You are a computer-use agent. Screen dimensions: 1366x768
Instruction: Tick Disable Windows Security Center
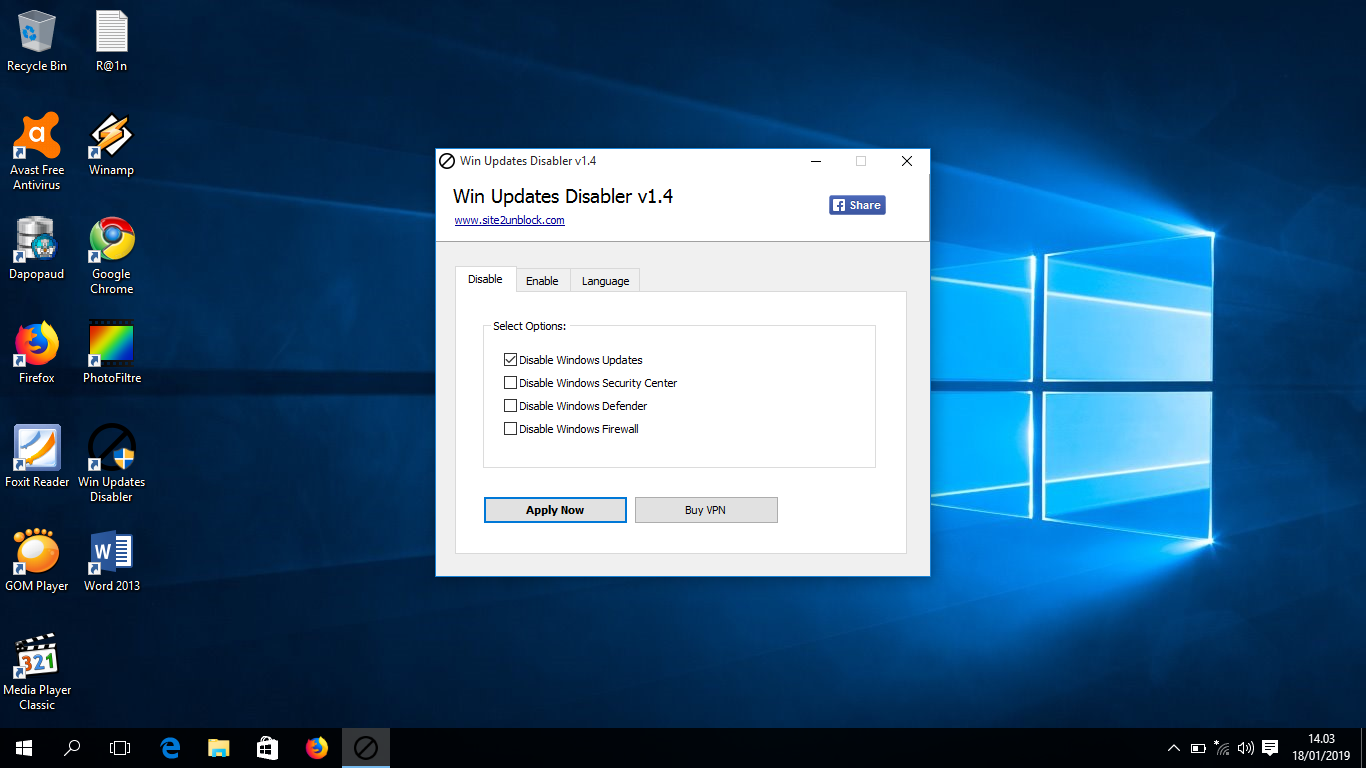click(510, 382)
